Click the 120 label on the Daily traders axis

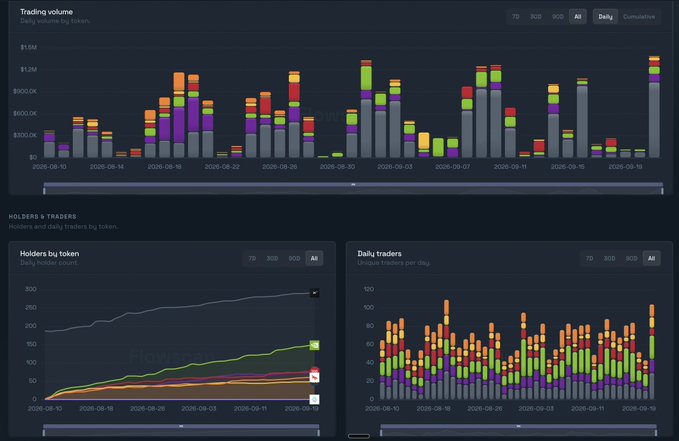369,289
